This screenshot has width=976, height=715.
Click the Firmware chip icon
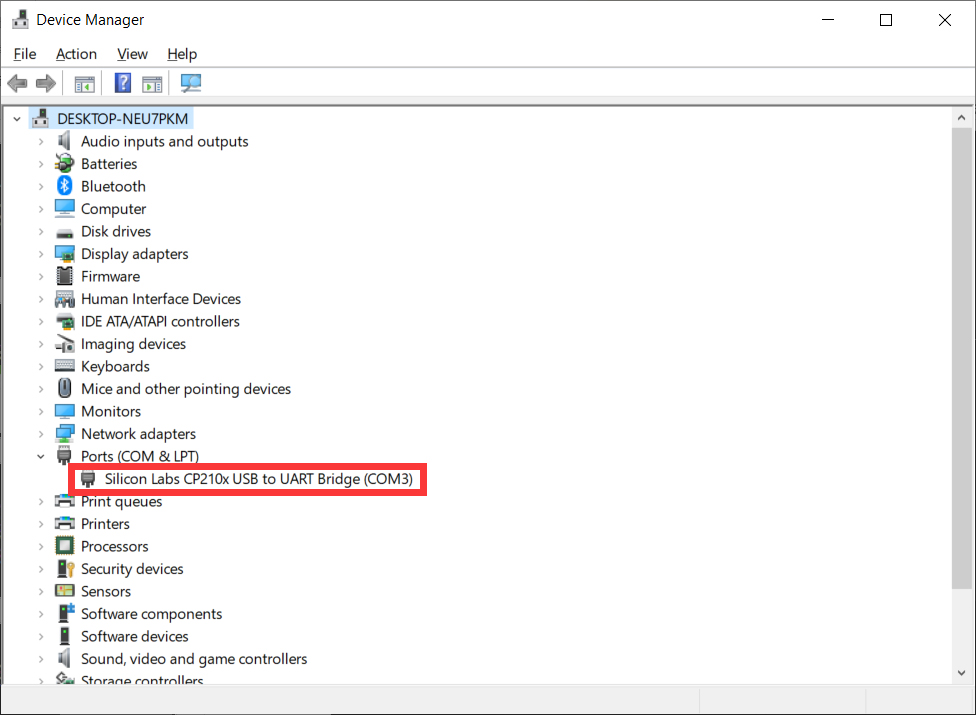click(x=65, y=276)
